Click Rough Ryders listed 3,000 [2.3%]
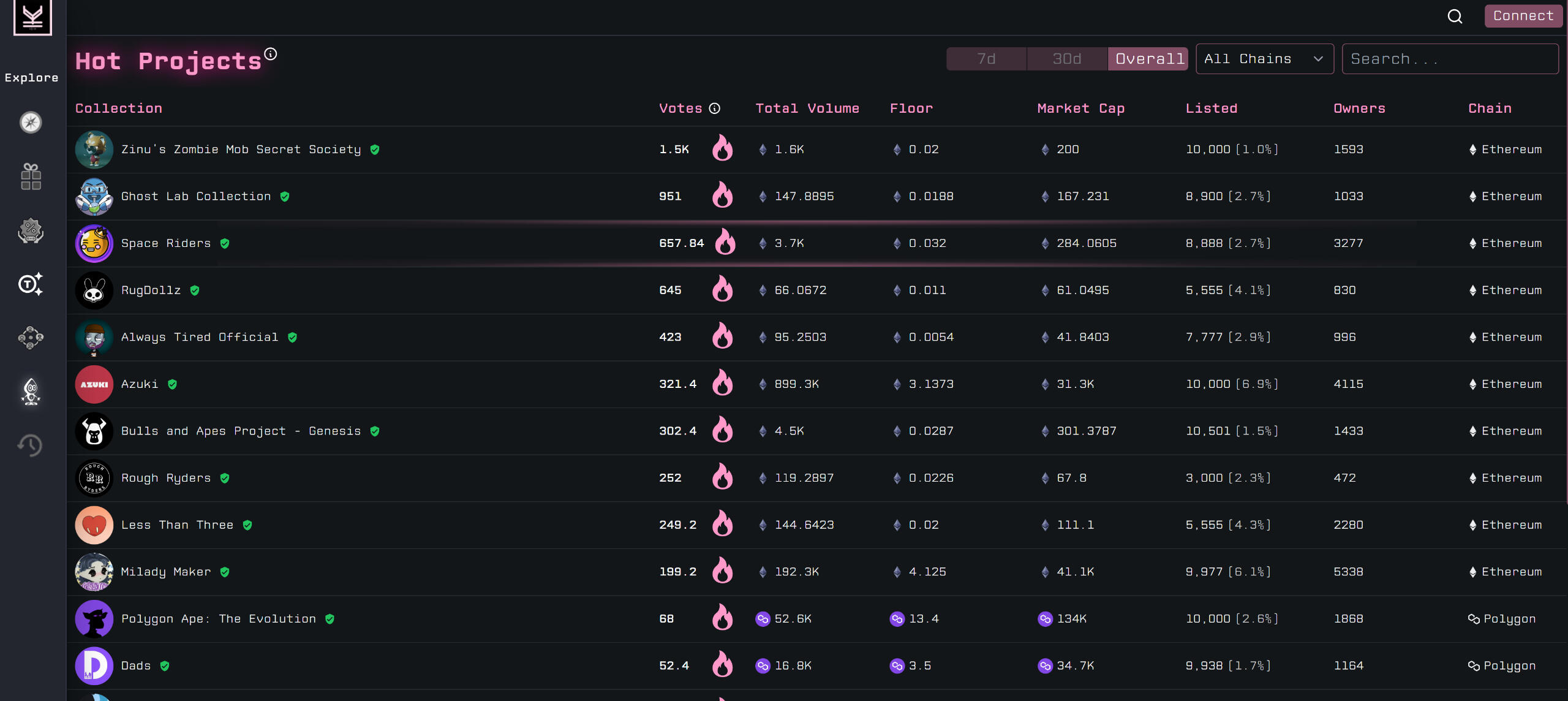Viewport: 1568px width, 701px height. coord(1228,478)
